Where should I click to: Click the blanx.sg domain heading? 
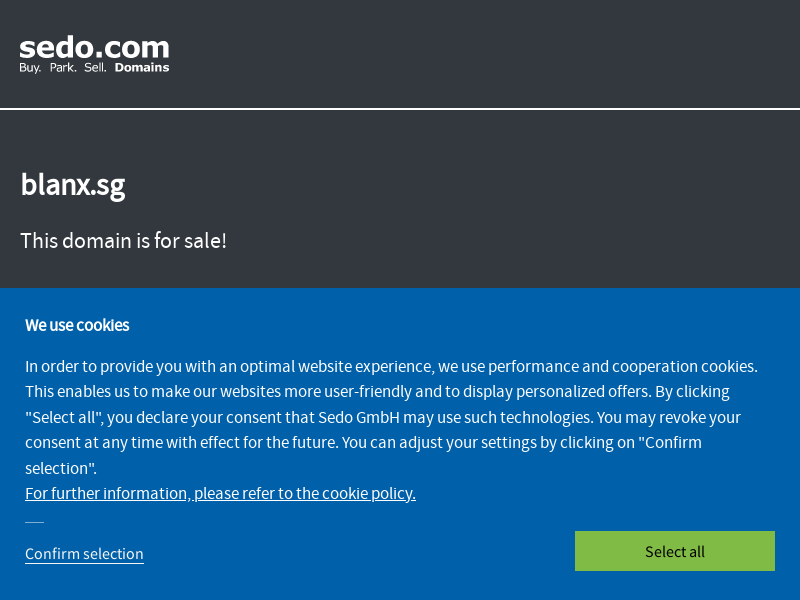pos(73,185)
